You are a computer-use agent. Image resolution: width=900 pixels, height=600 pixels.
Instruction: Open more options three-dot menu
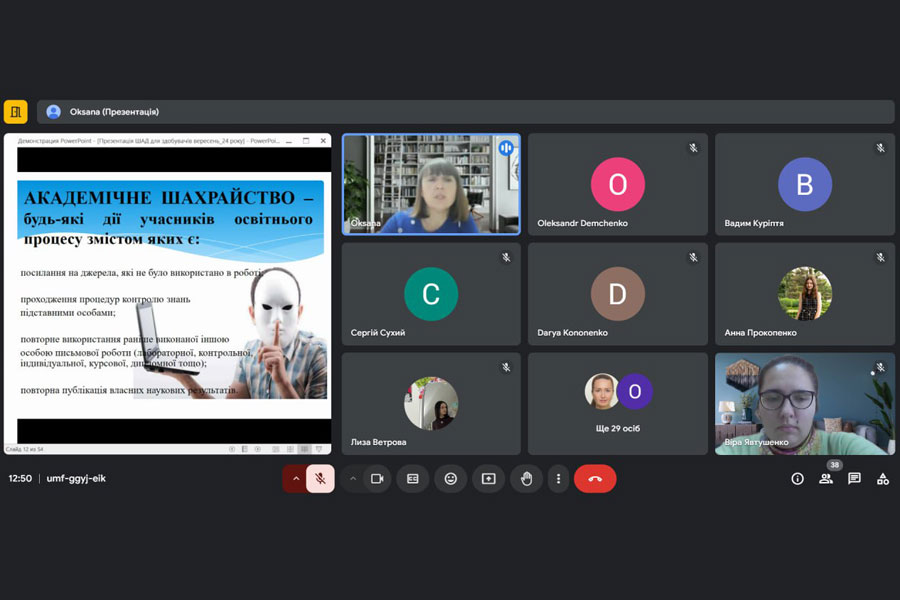click(x=558, y=478)
